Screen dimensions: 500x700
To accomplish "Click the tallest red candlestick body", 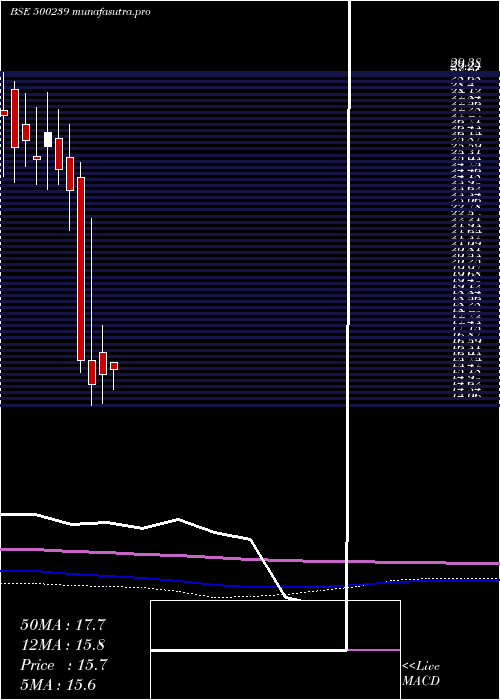I will pos(81,269).
